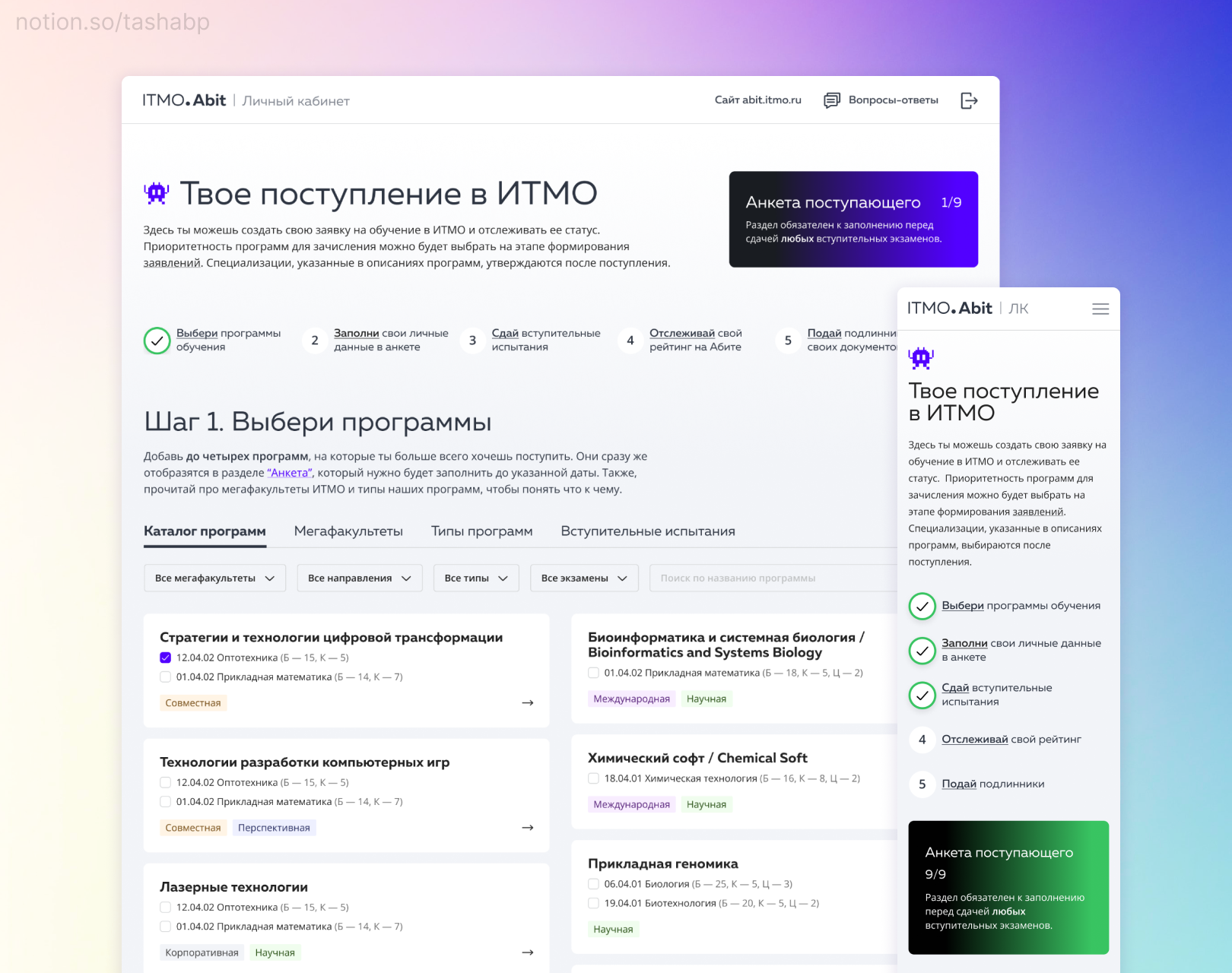Click the arrow on the Стратегии и технологии card
1232x973 pixels.
[527, 703]
